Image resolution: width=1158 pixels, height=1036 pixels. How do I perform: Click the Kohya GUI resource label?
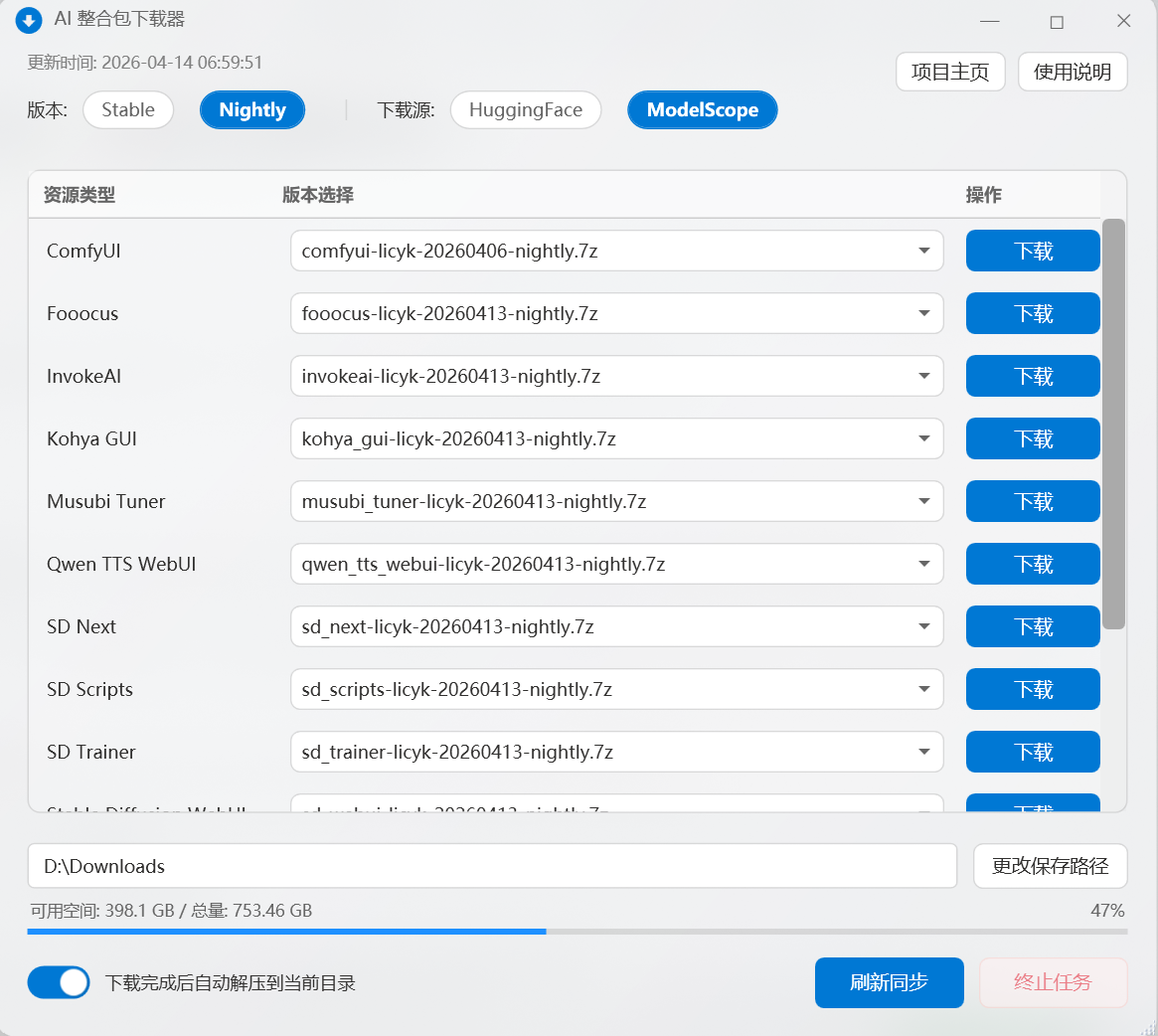[91, 438]
